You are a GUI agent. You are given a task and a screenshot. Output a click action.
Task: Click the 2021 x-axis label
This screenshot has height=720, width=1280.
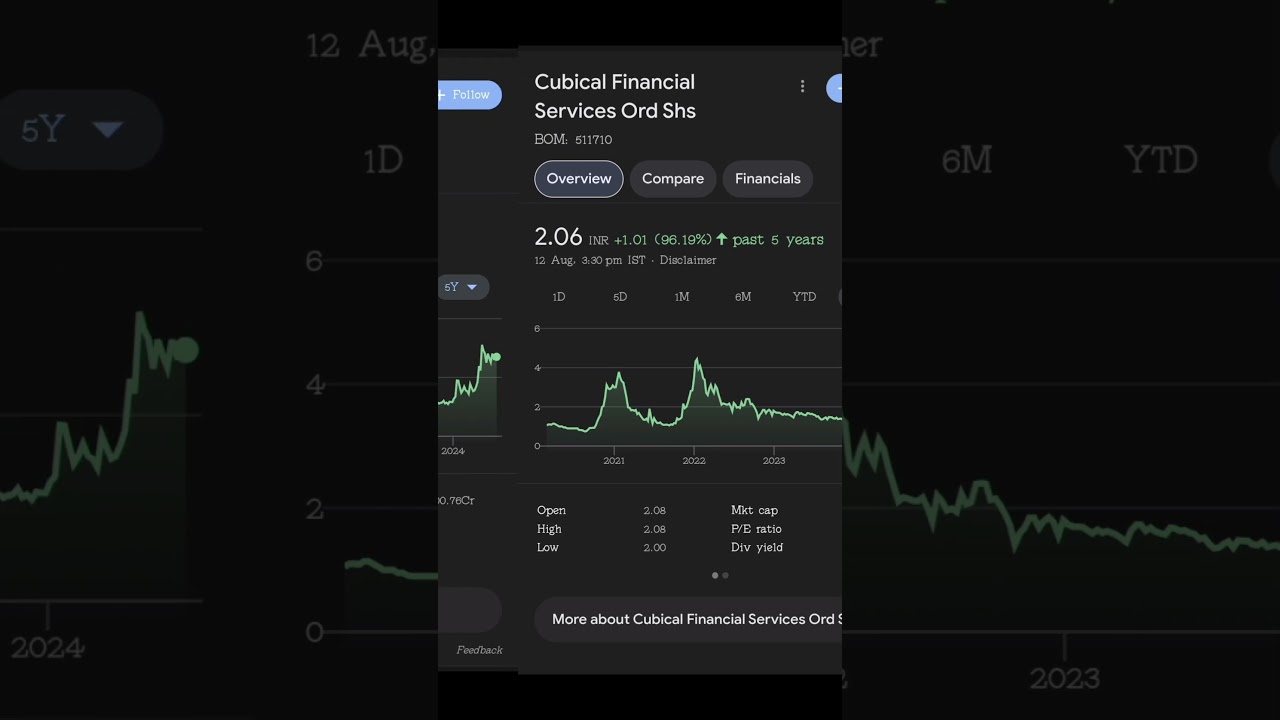(614, 461)
